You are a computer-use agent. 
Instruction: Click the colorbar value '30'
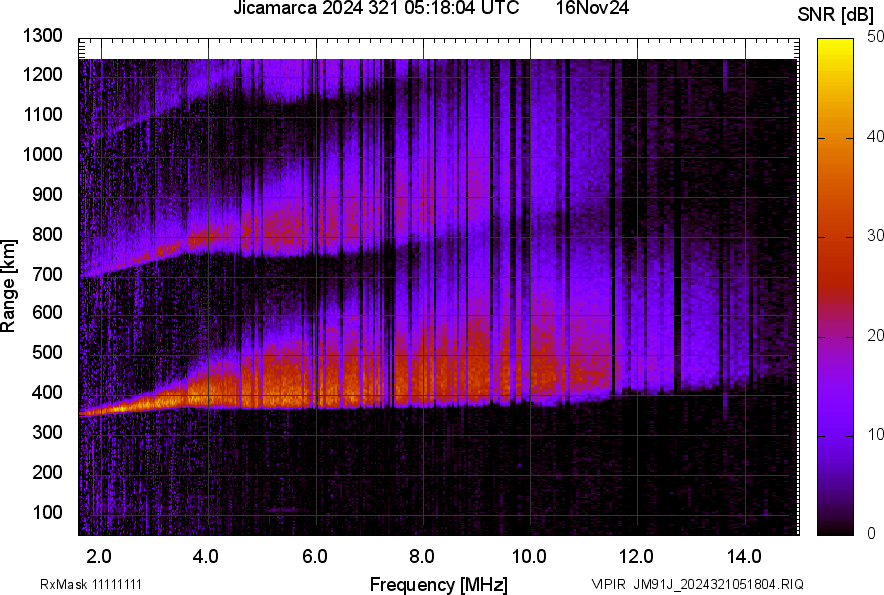click(x=875, y=235)
